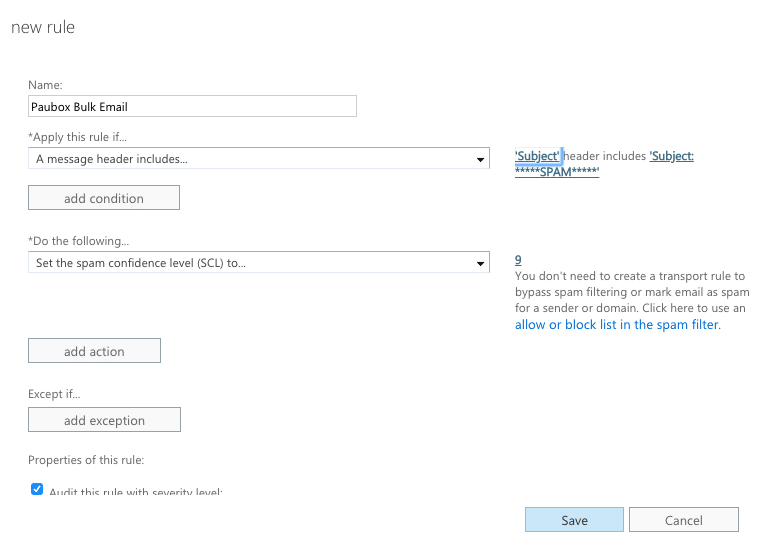Expand the condition dropdown arrow
The height and width of the screenshot is (552, 759).
coord(481,158)
